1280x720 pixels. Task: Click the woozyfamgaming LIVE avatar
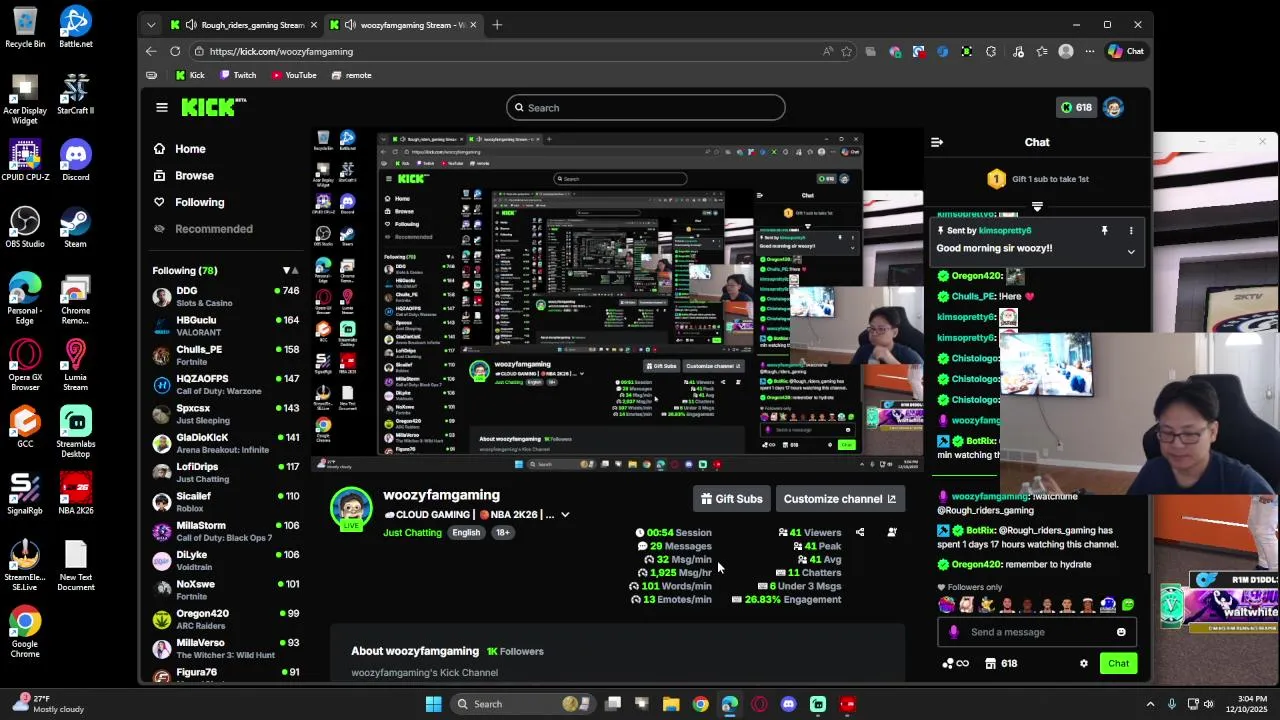[x=351, y=510]
